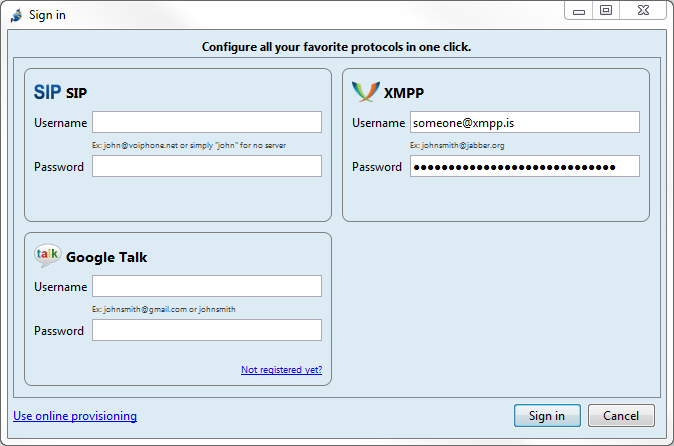Click the XMPP protocol logo icon
Image resolution: width=674 pixels, height=446 pixels.
pyautogui.click(x=365, y=92)
